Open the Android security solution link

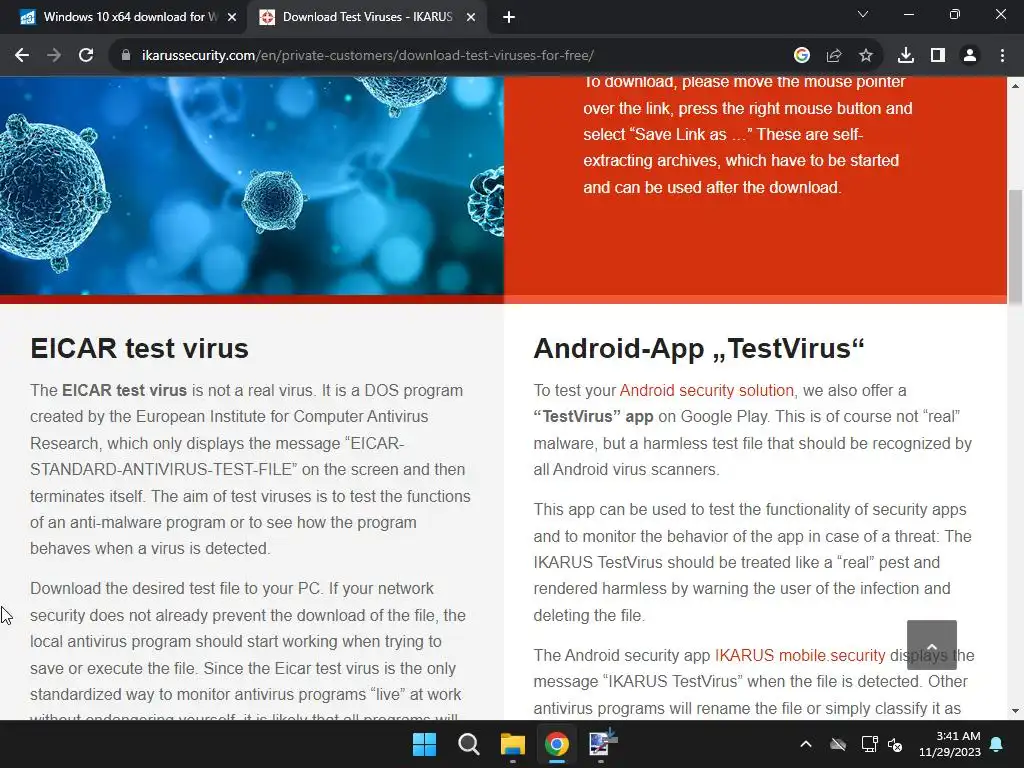coord(707,391)
